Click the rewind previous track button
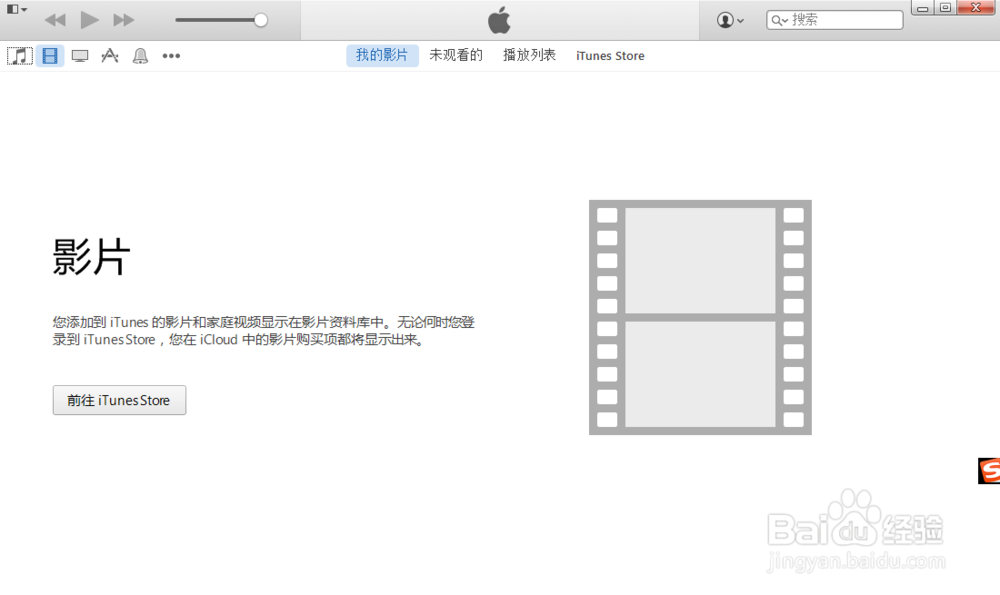Screen dimensions: 1000x595 (x=55, y=20)
